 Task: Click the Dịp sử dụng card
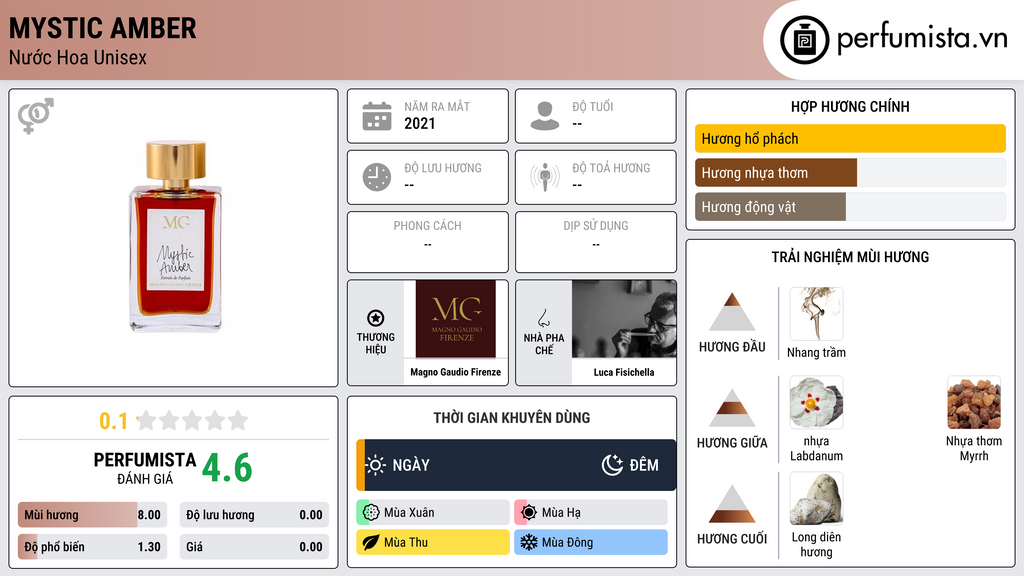[x=596, y=242]
